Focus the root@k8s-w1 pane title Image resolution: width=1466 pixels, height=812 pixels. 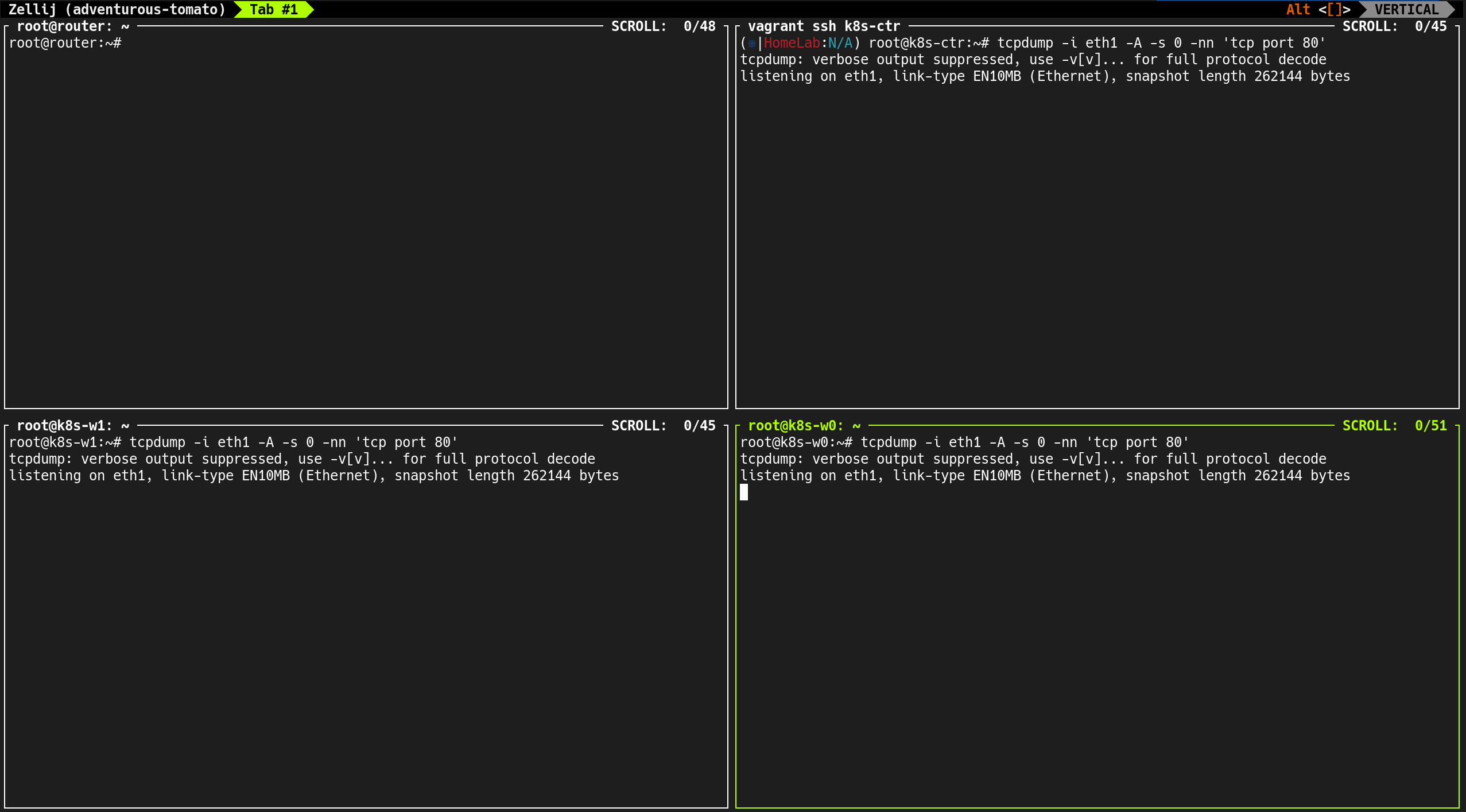click(73, 426)
